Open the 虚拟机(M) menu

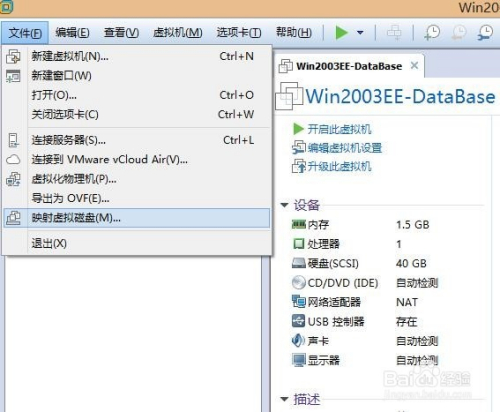point(178,33)
